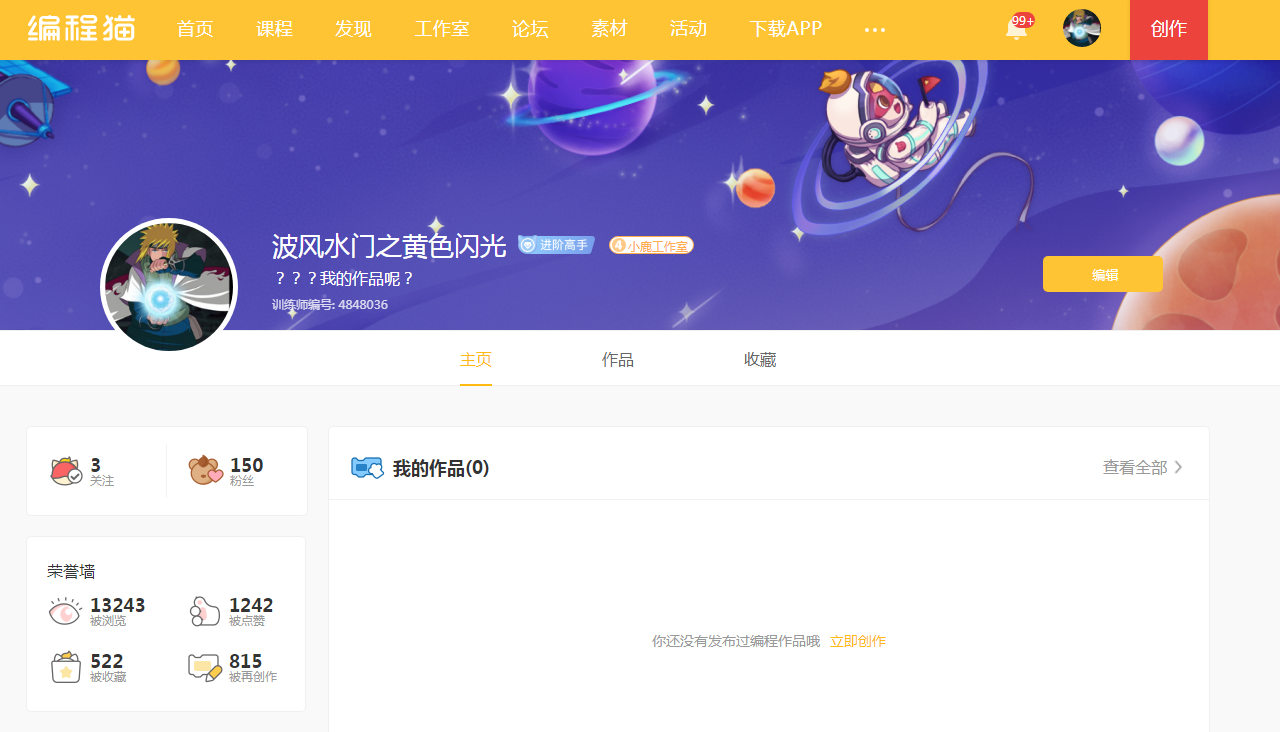Image resolution: width=1280 pixels, height=732 pixels.
Task: Open the user avatar in the navbar
Action: 1082,28
